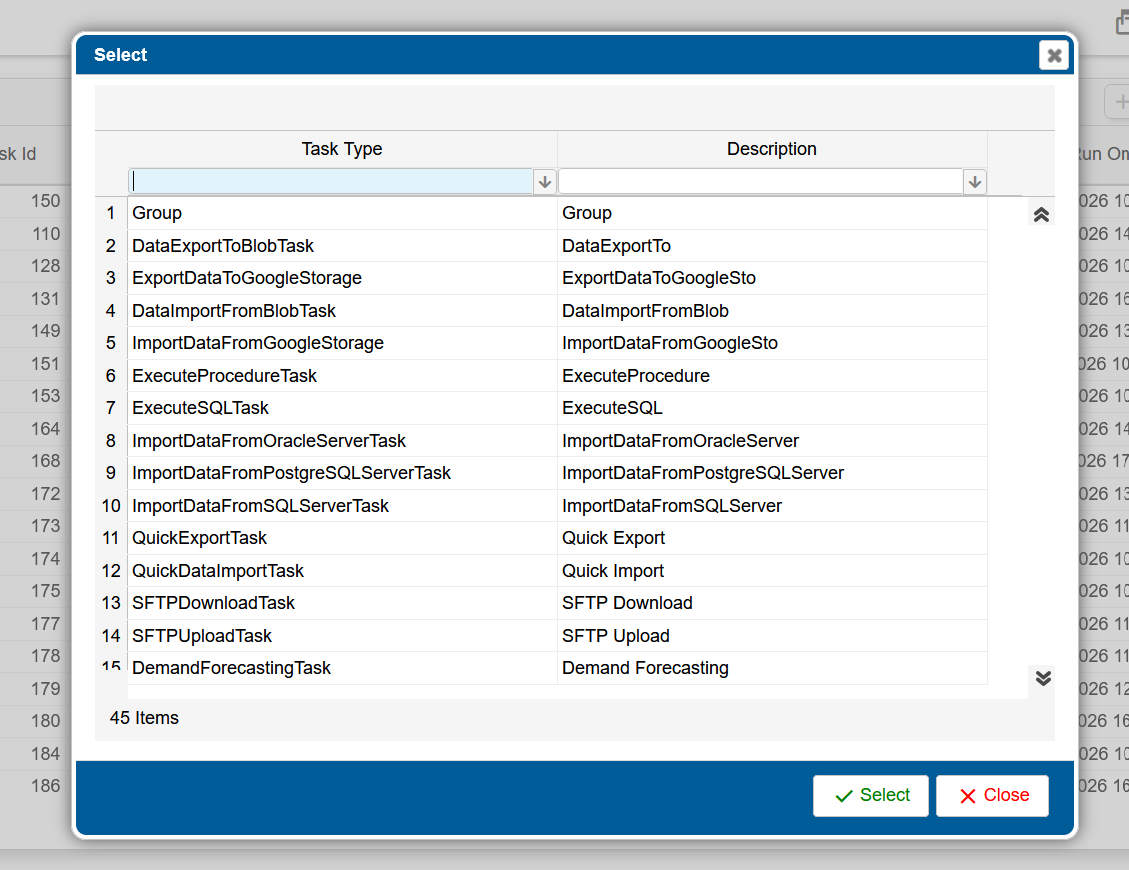Click row number 9 in the grid
Screen dimensions: 1129x870
coord(111,473)
